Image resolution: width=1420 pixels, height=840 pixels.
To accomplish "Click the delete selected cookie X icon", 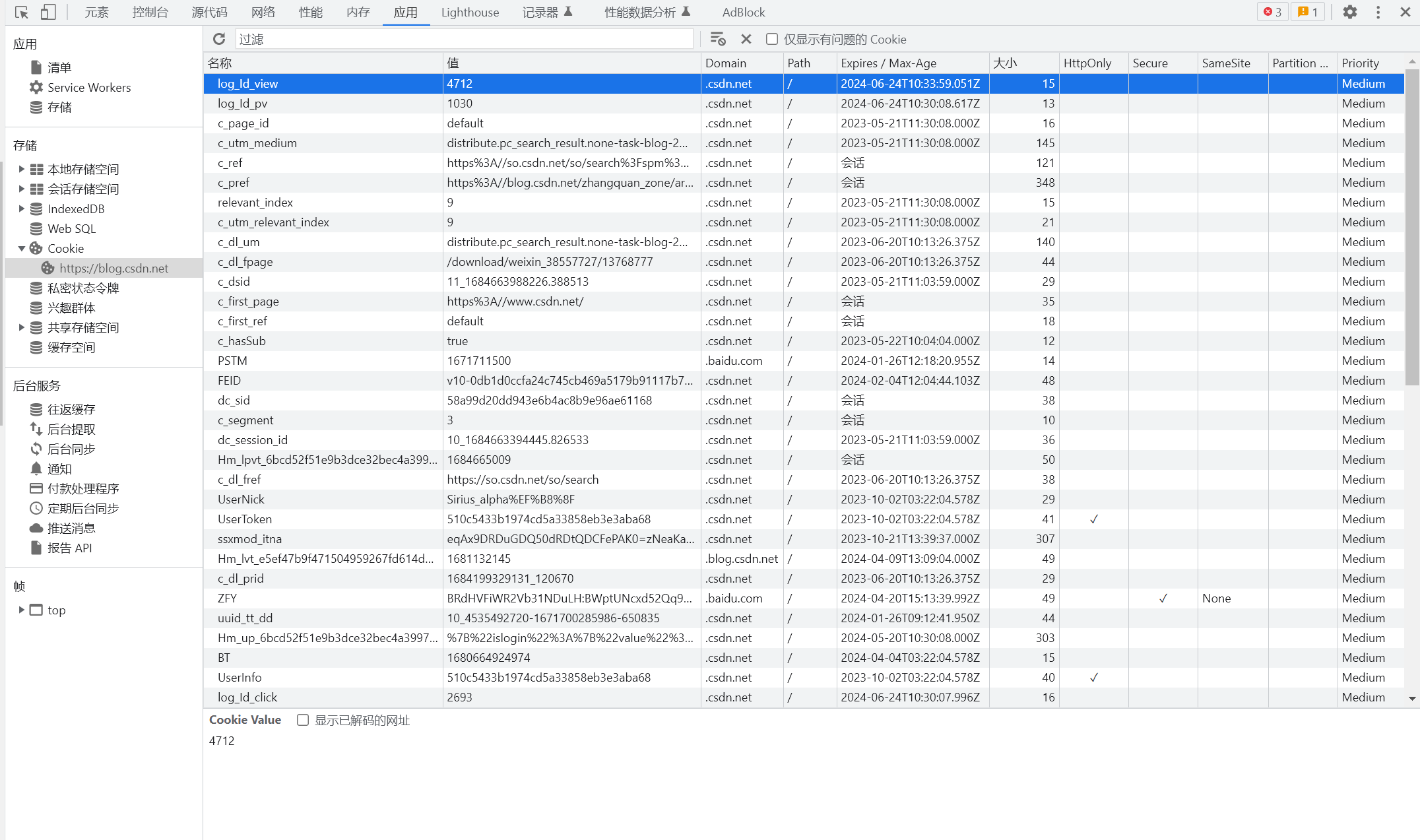I will point(746,39).
